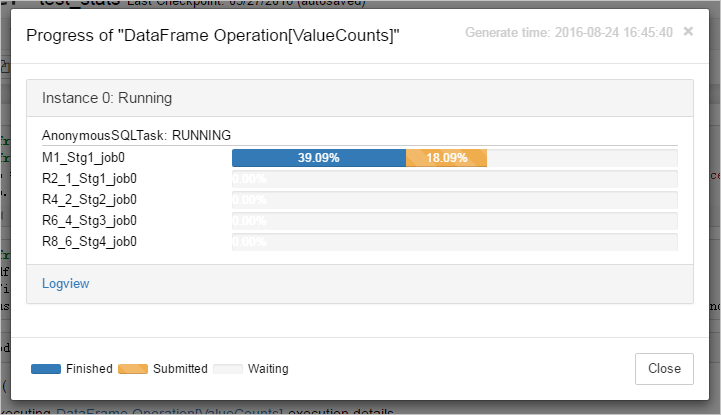
Task: Click the grey Waiting legend swatch
Action: coord(227,369)
